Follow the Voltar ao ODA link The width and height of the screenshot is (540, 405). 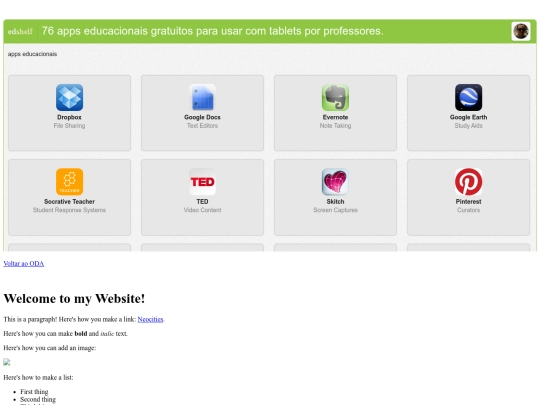coord(24,263)
